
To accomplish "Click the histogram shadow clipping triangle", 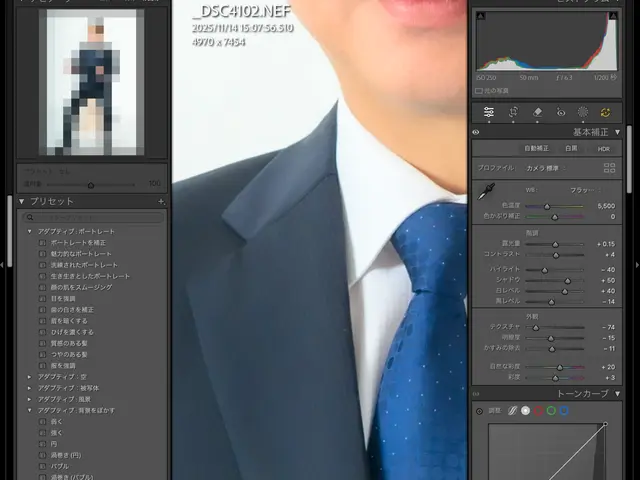I will (481, 16).
